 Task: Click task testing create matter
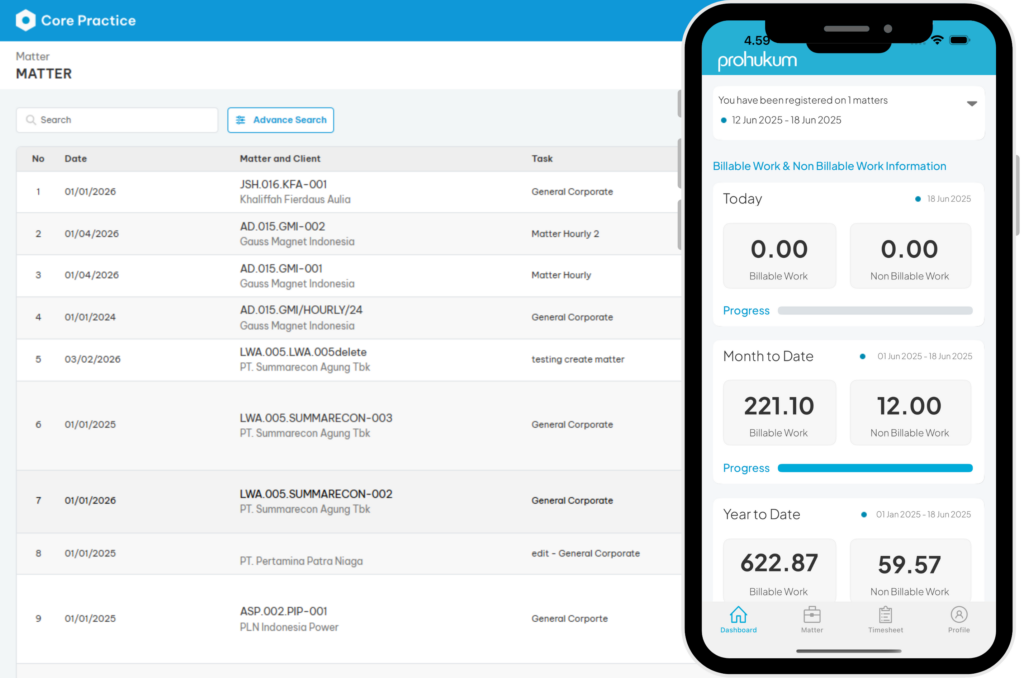pos(578,359)
